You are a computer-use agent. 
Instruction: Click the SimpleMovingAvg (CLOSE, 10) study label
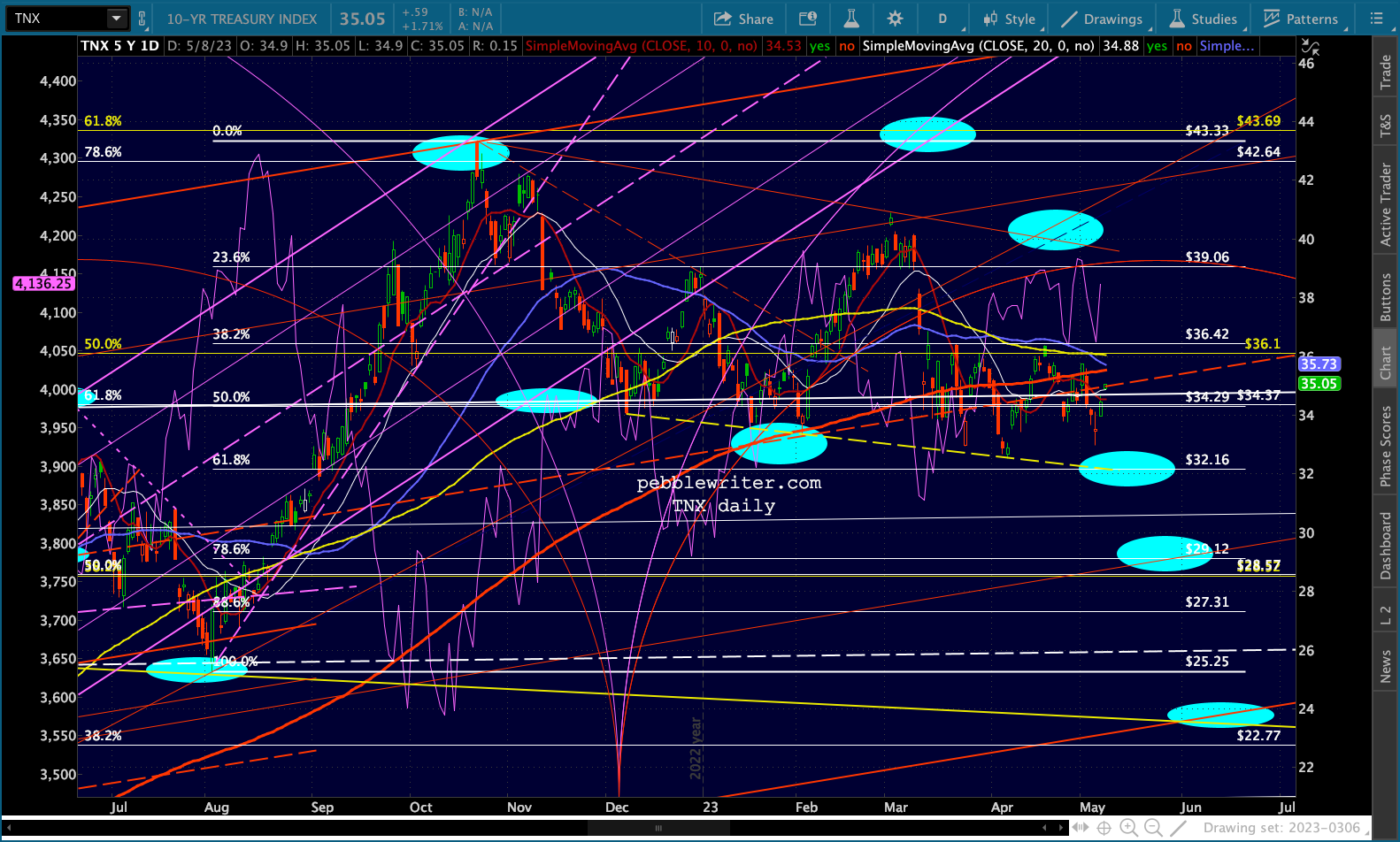(x=642, y=46)
